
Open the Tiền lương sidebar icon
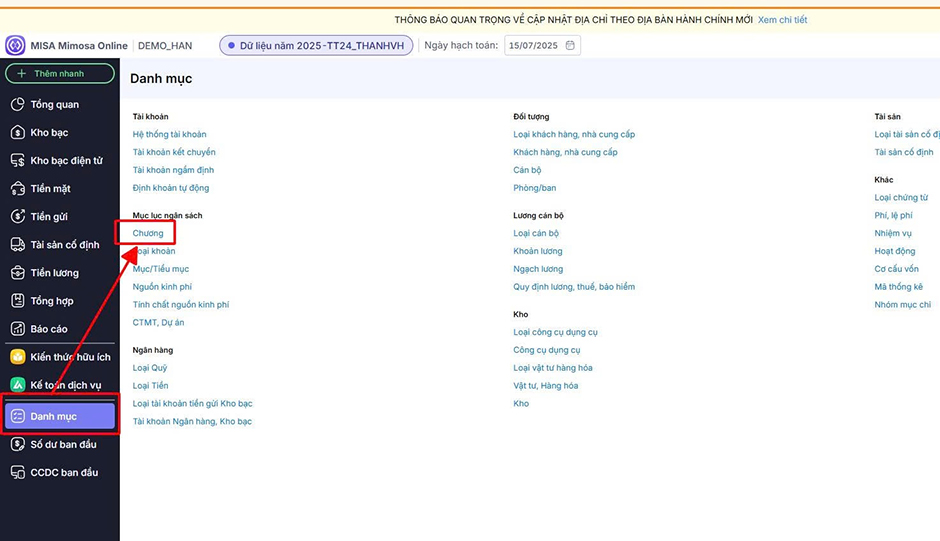pyautogui.click(x=17, y=272)
